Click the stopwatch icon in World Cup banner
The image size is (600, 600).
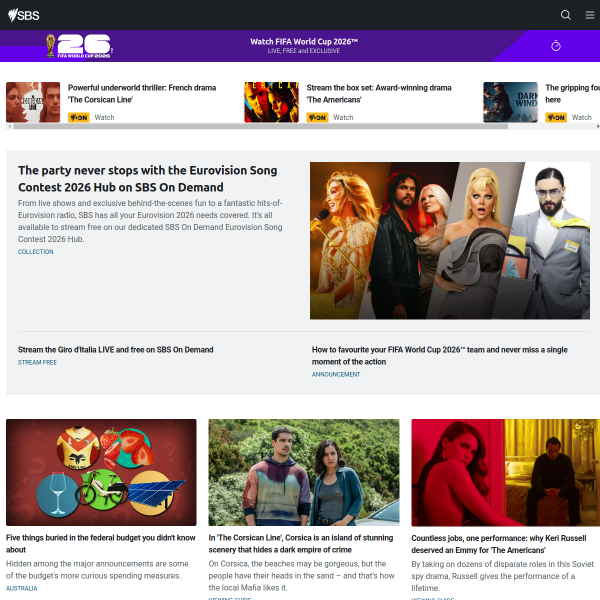[556, 46]
